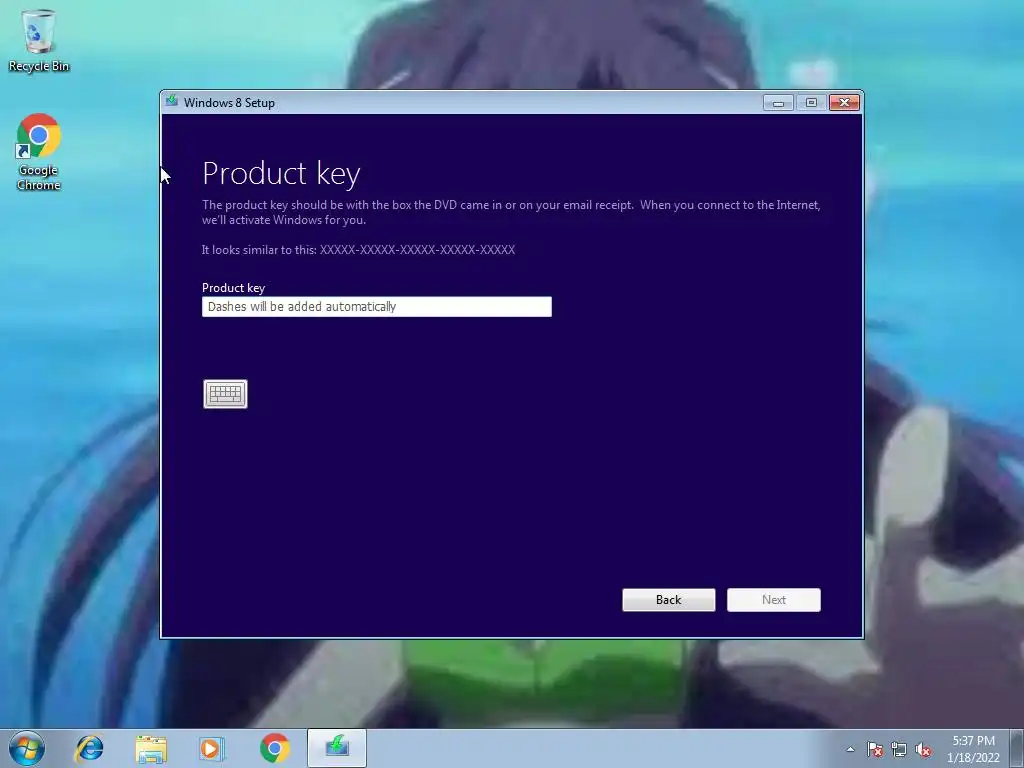Launch Windows Media Player from taskbar
This screenshot has height=768, width=1024.
click(x=211, y=748)
